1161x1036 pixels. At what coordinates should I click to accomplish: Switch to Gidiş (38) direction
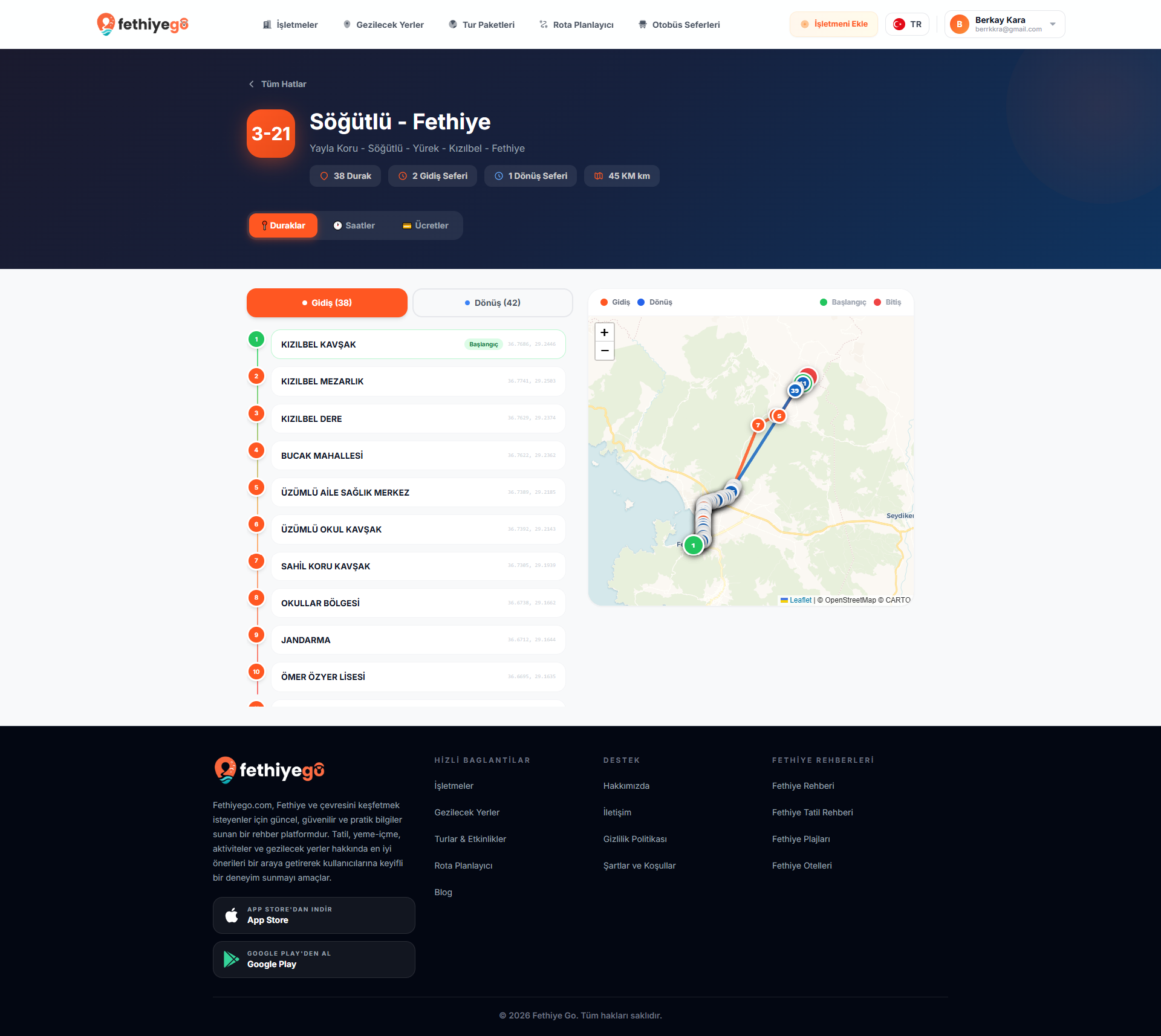point(327,303)
